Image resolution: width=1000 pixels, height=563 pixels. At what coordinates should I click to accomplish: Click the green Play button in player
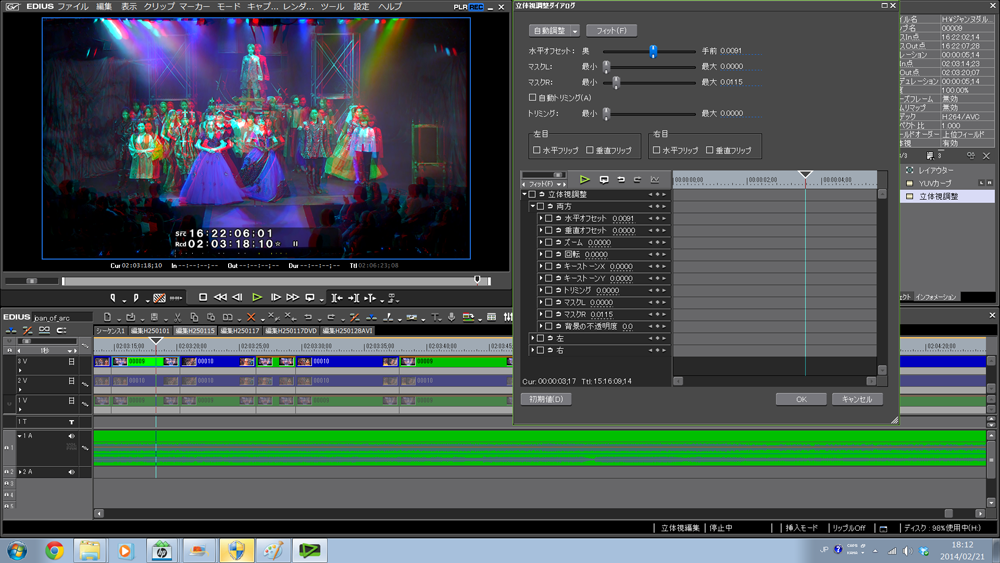(x=256, y=297)
